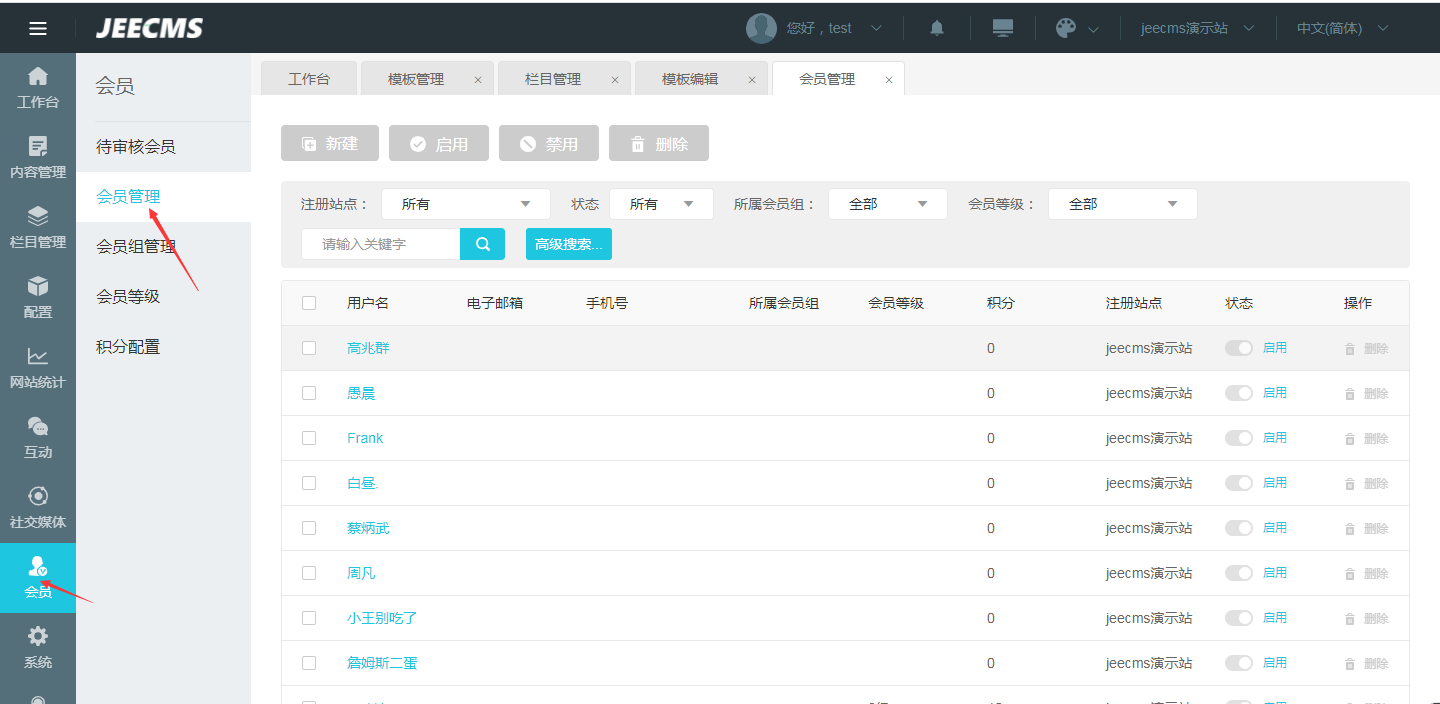Open the notifications bell icon

click(937, 28)
